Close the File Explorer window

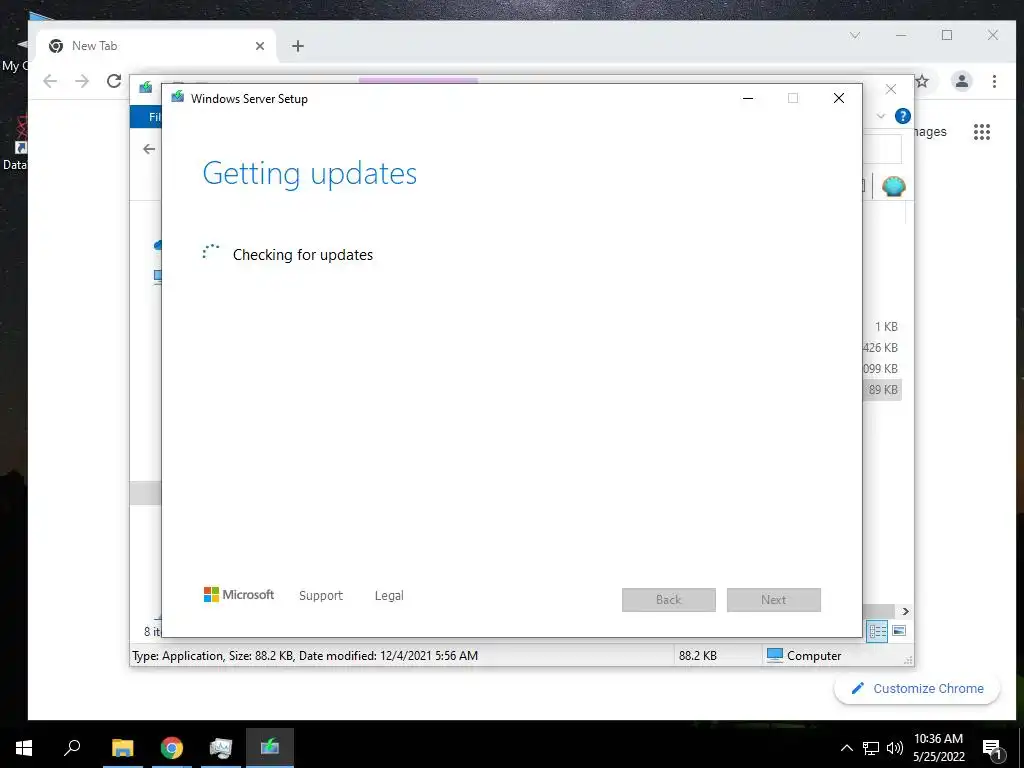click(891, 89)
